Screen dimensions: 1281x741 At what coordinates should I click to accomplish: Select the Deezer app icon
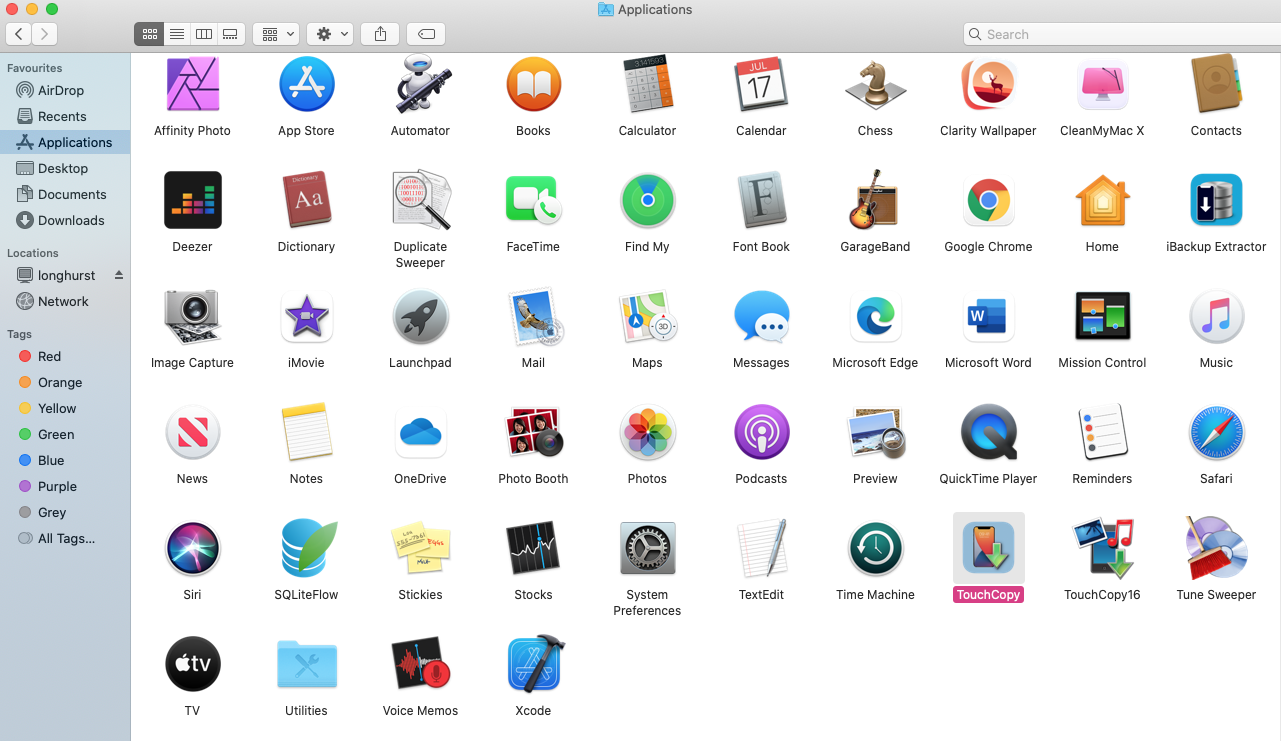[192, 201]
